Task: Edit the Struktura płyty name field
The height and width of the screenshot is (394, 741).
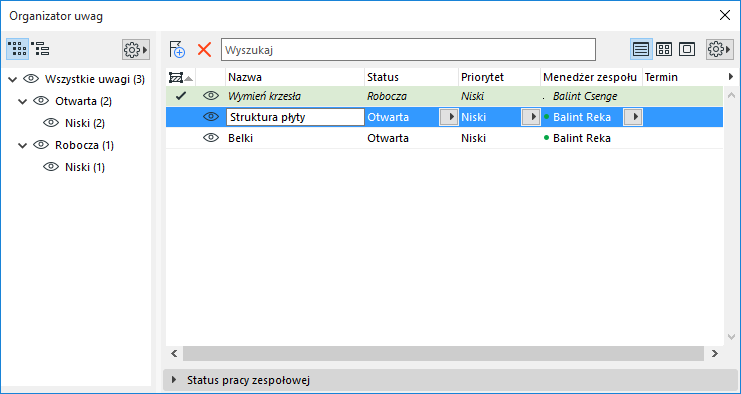Action: click(295, 117)
